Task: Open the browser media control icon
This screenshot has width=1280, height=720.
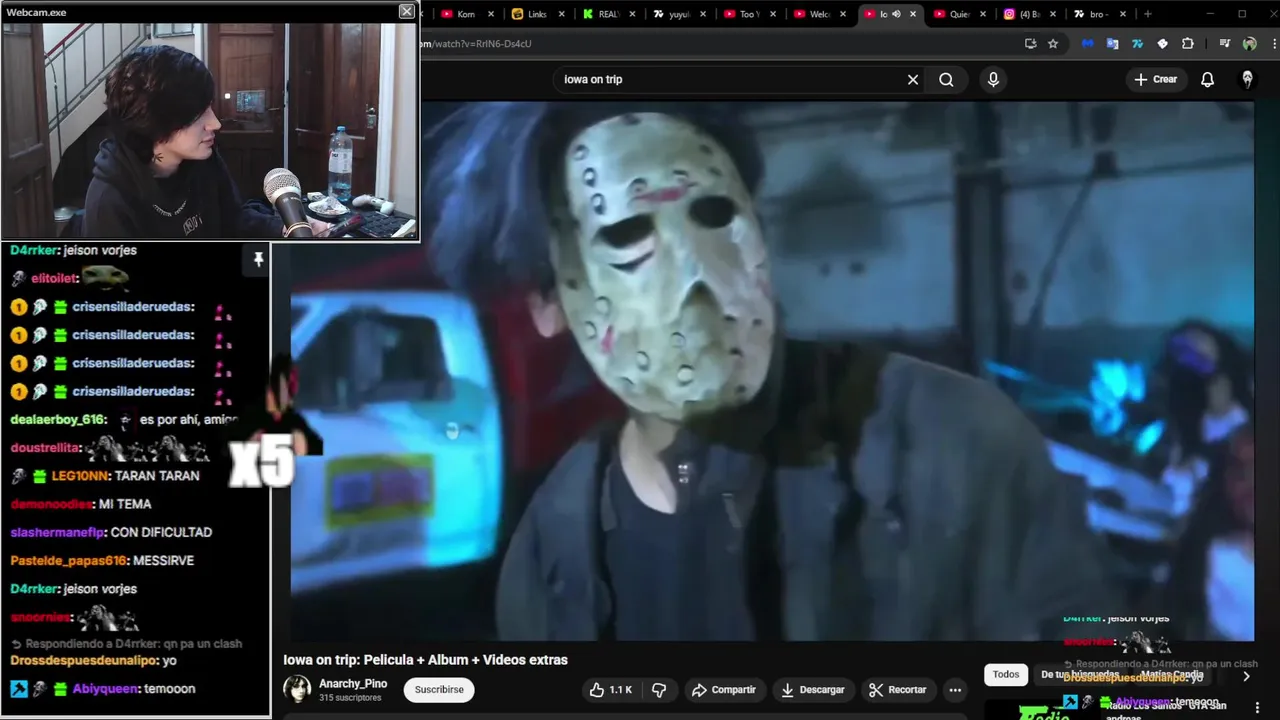Action: [x=1224, y=44]
